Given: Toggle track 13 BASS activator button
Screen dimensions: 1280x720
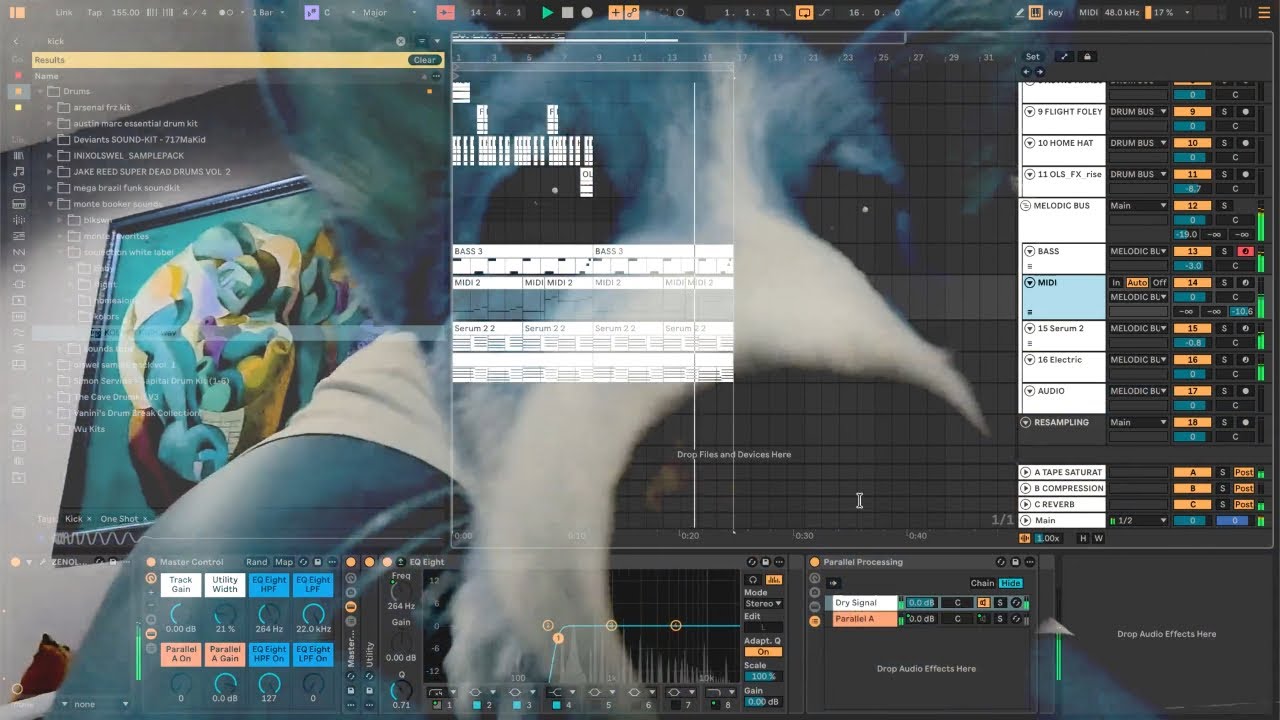Looking at the screenshot, I should coord(1192,252).
